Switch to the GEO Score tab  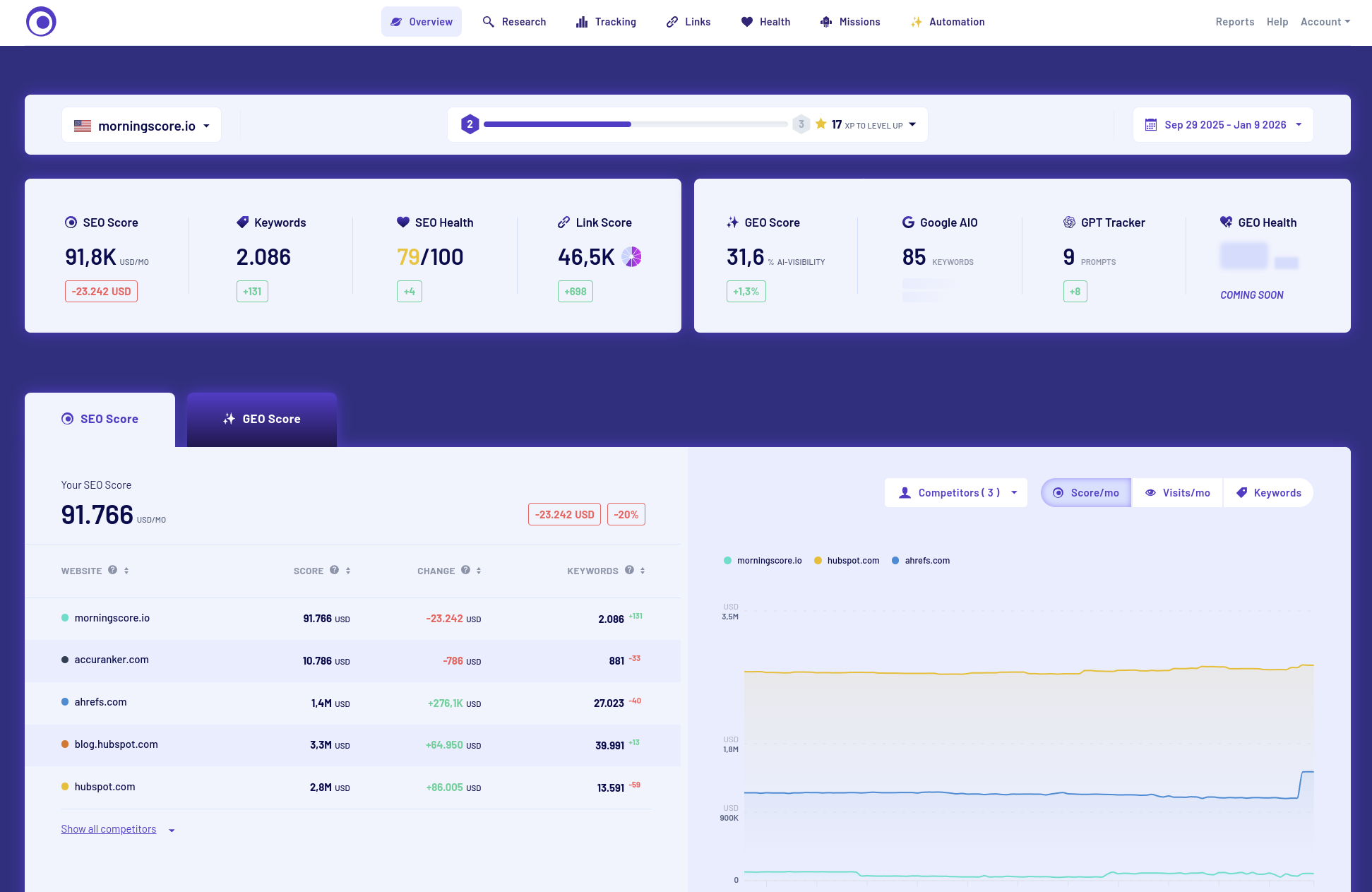pos(261,419)
